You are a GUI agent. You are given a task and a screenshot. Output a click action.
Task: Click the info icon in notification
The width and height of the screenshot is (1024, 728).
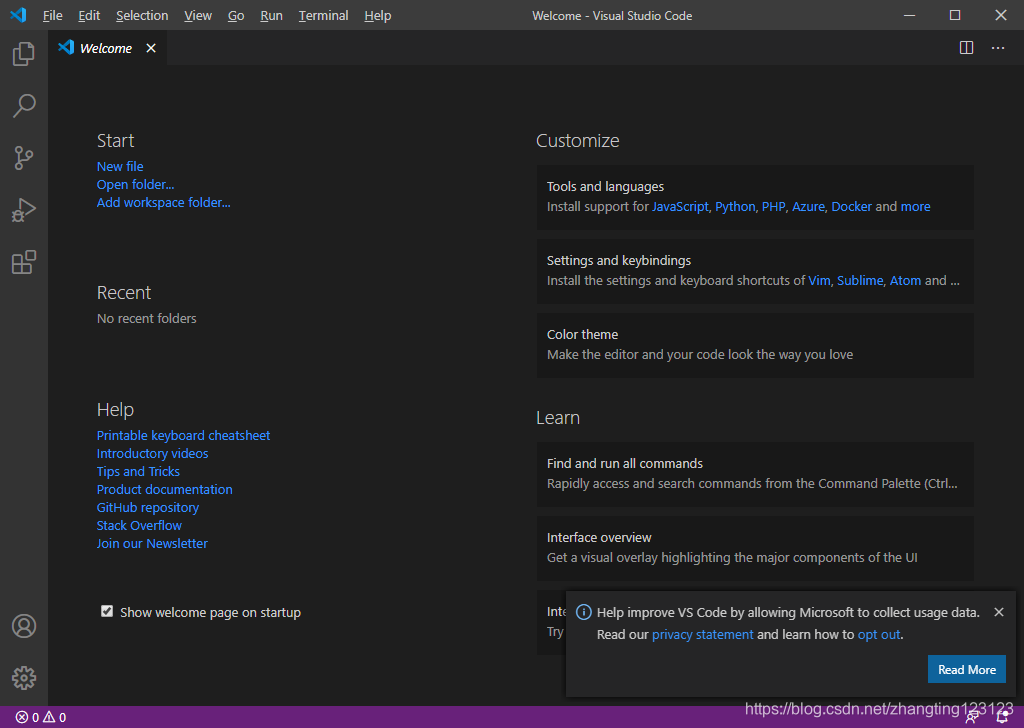coord(583,612)
